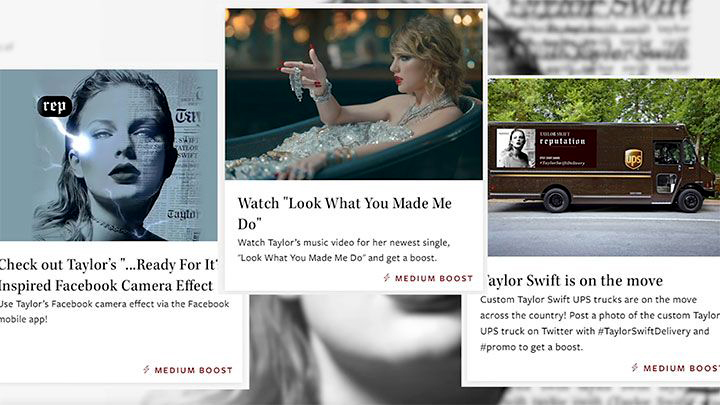Click the lightning bolt icon on the music video card

click(x=387, y=279)
